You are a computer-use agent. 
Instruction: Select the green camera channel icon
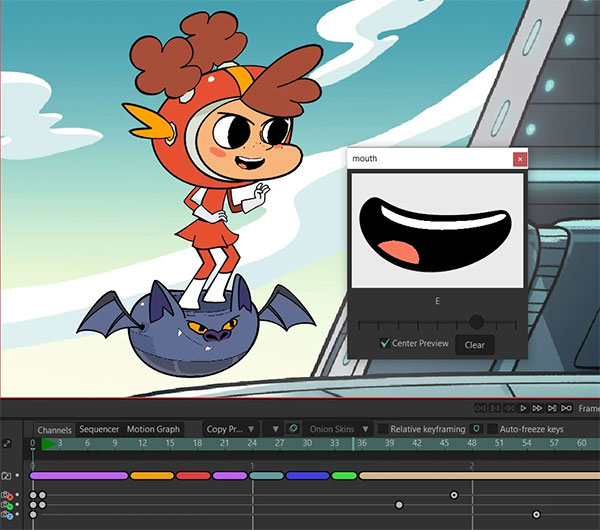(7, 505)
